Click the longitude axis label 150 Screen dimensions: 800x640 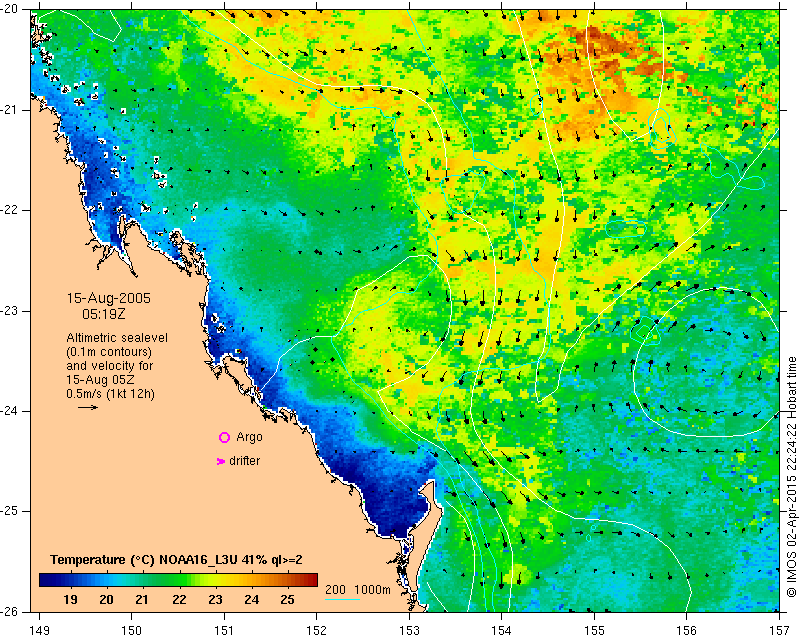(132, 631)
